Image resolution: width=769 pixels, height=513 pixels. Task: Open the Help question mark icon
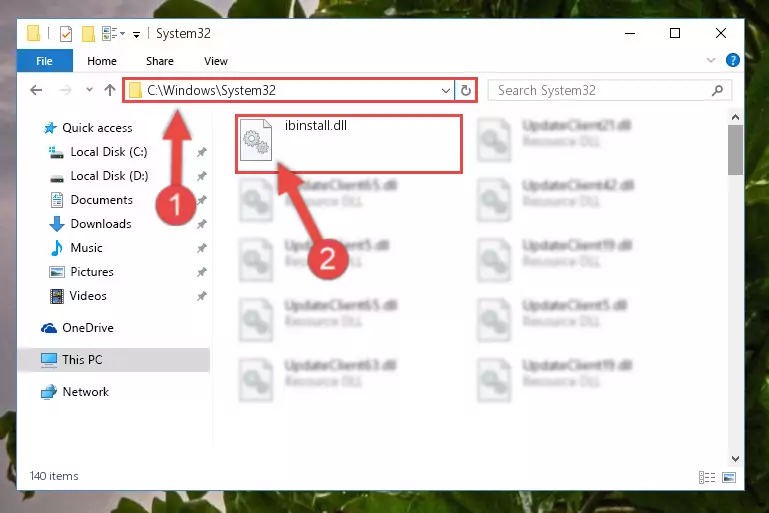[x=733, y=60]
